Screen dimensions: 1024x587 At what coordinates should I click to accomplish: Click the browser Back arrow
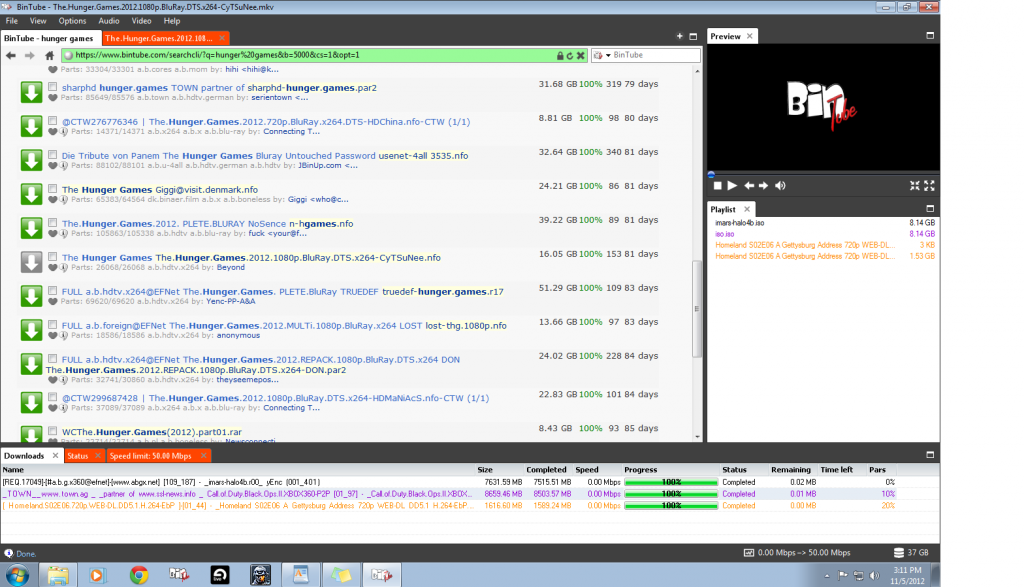pyautogui.click(x=11, y=55)
